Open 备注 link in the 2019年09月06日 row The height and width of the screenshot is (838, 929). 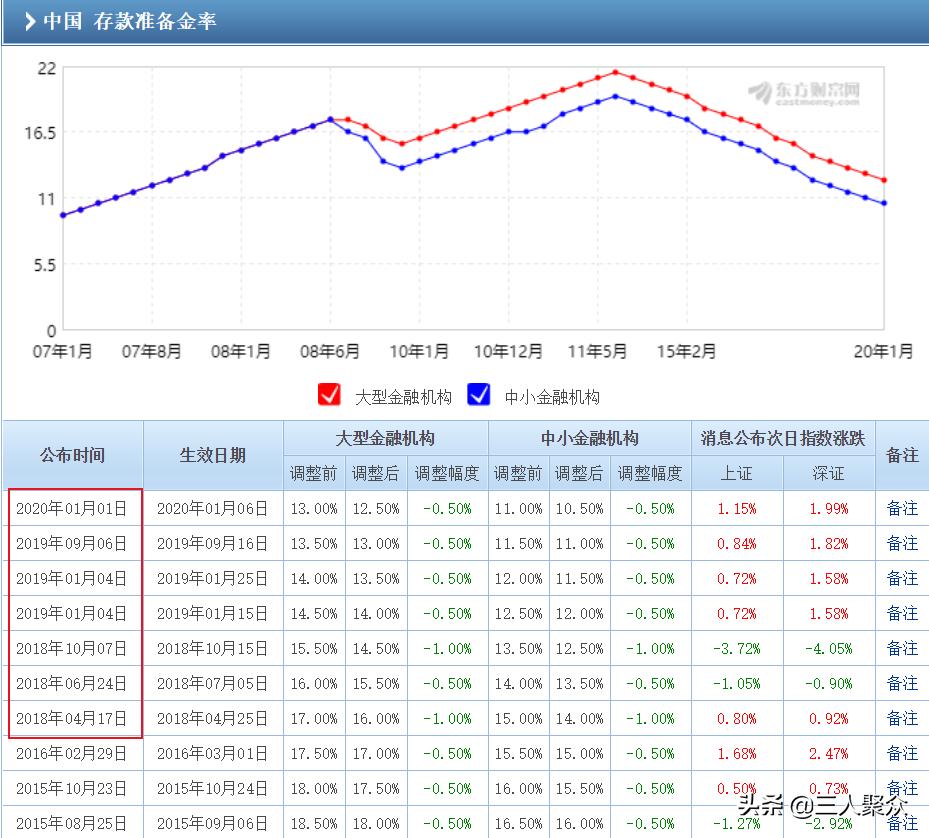[904, 543]
